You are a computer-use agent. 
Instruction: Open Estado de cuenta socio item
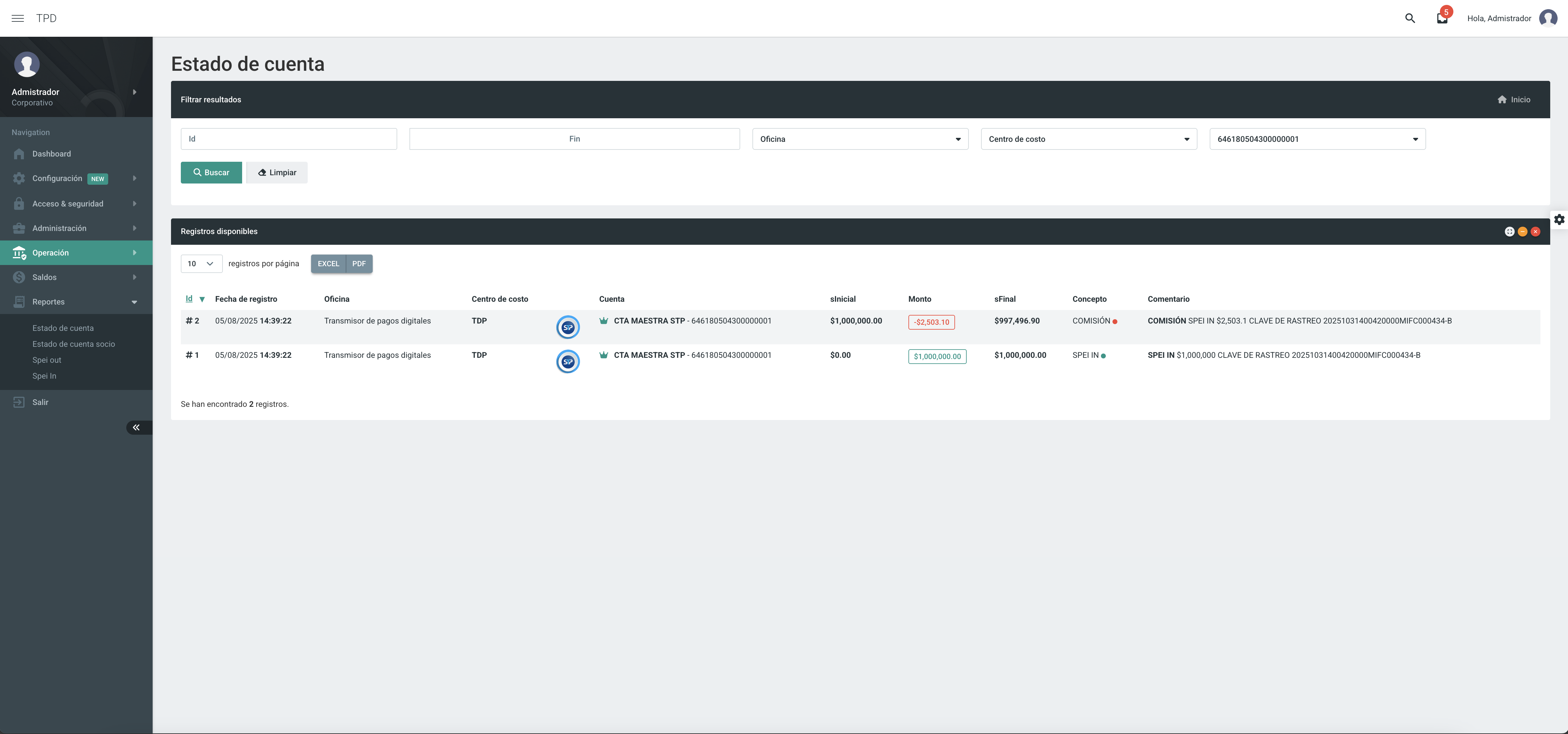(x=74, y=344)
